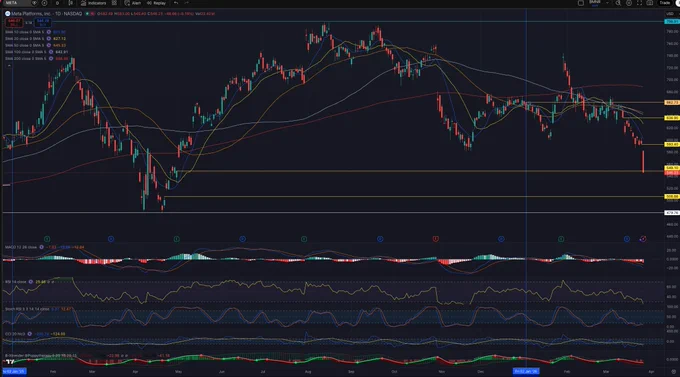Click the SMA 50 legend icon

49,45
